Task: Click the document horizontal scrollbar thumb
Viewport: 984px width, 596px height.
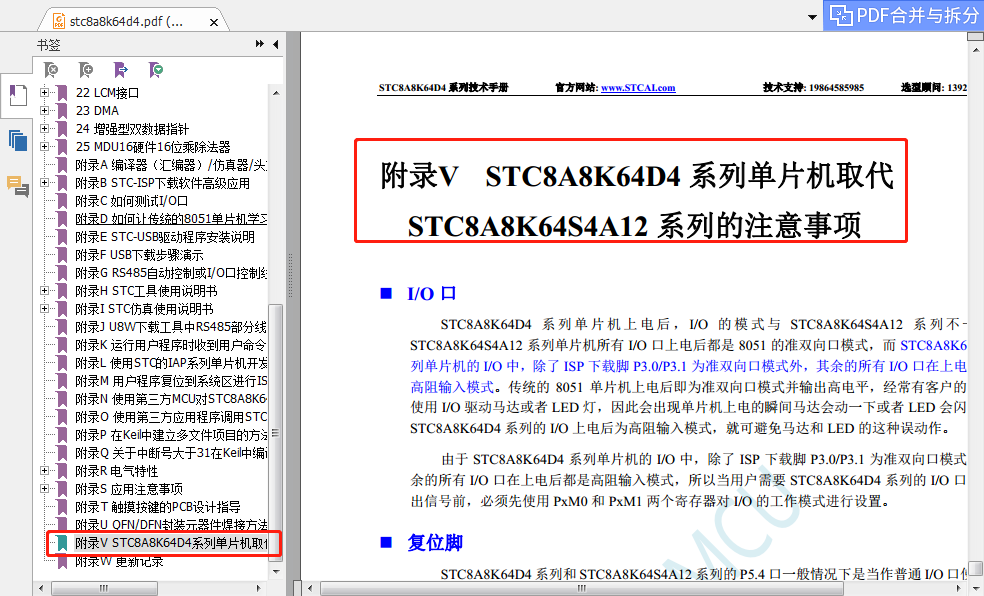Action: 582,588
